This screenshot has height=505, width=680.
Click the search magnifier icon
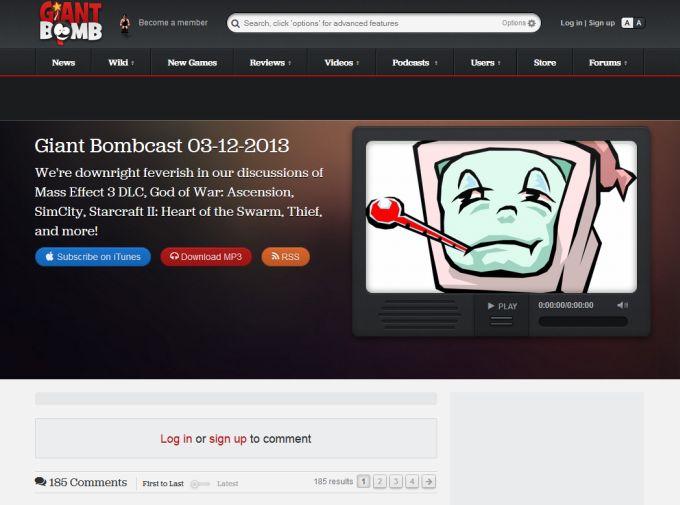[235, 23]
